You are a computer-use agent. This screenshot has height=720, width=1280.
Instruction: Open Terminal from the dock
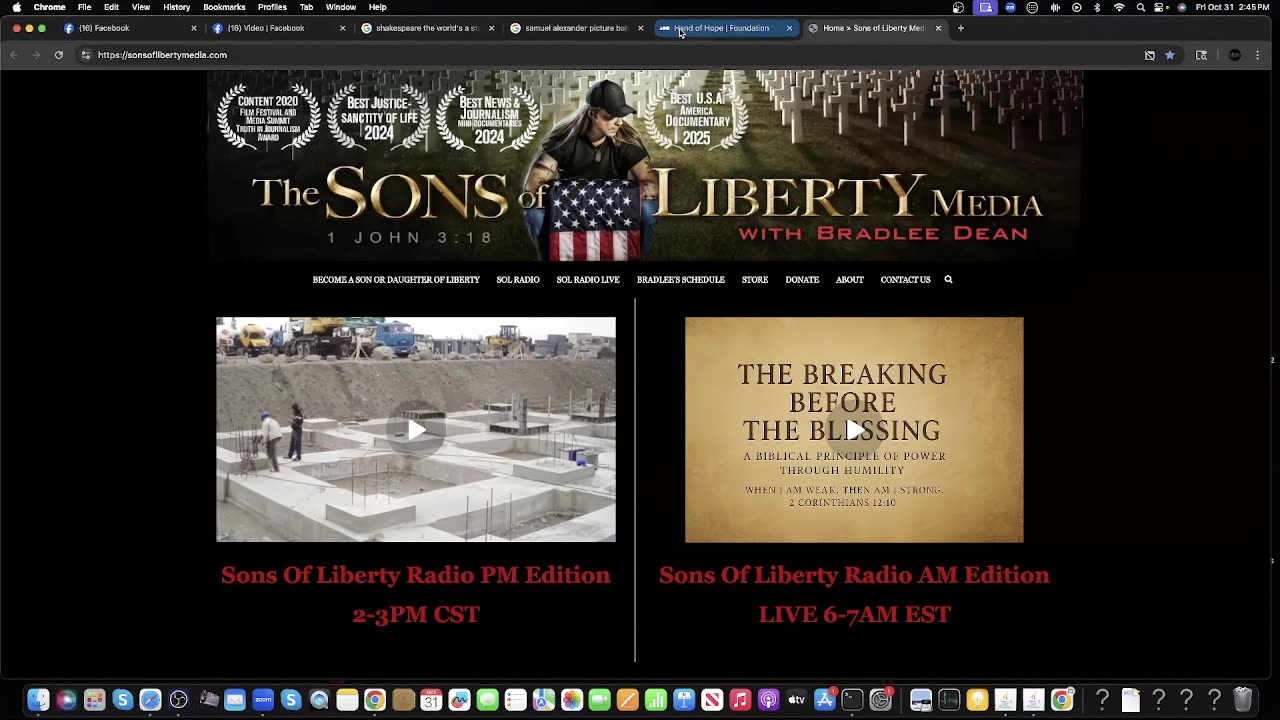click(852, 700)
